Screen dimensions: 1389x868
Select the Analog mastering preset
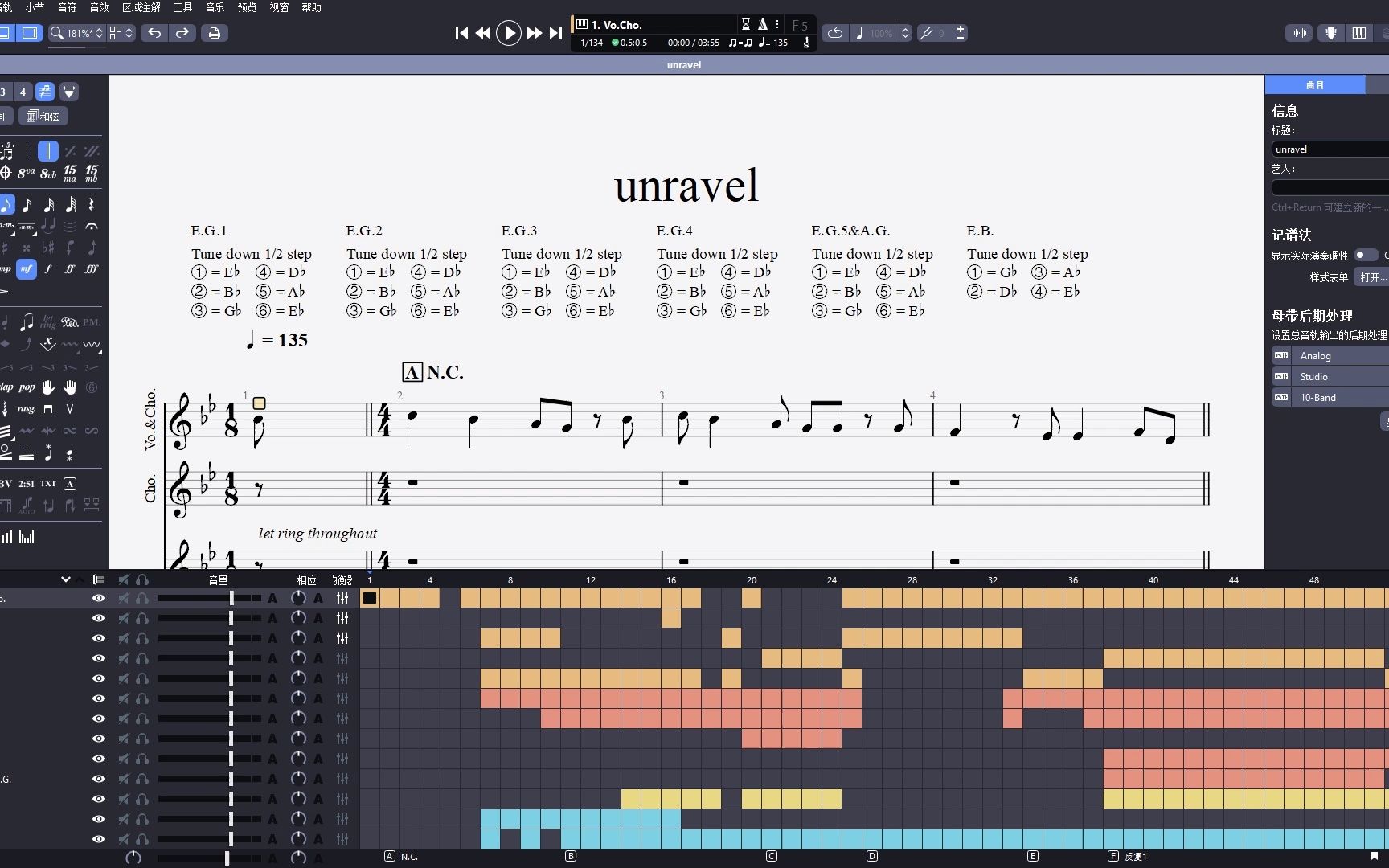coord(1330,355)
